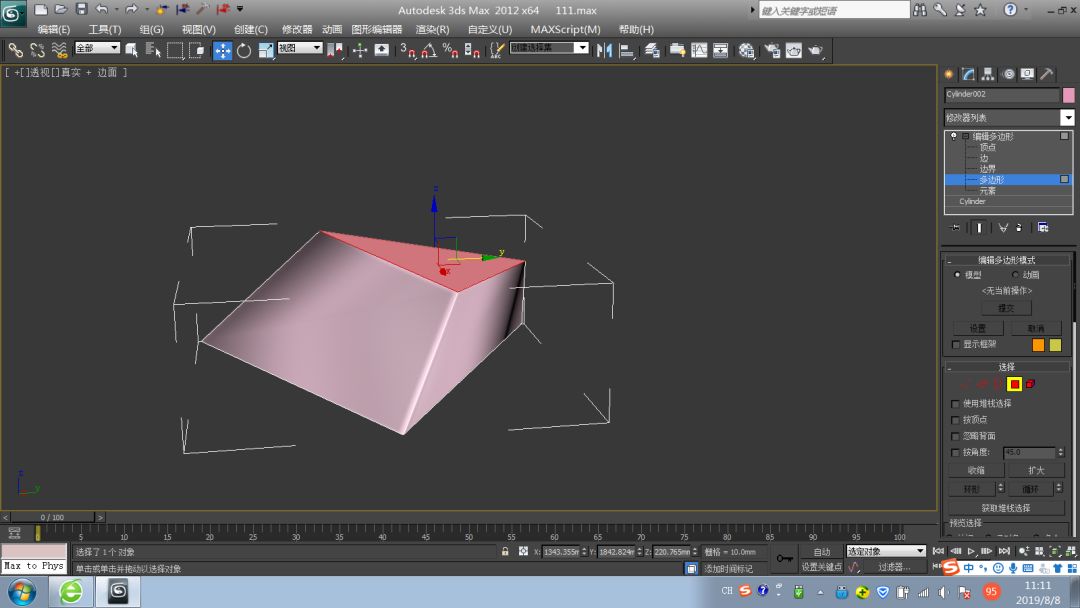This screenshot has width=1080, height=608.
Task: Open the quick access toolbar dropdown arrow
Action: click(240, 9)
